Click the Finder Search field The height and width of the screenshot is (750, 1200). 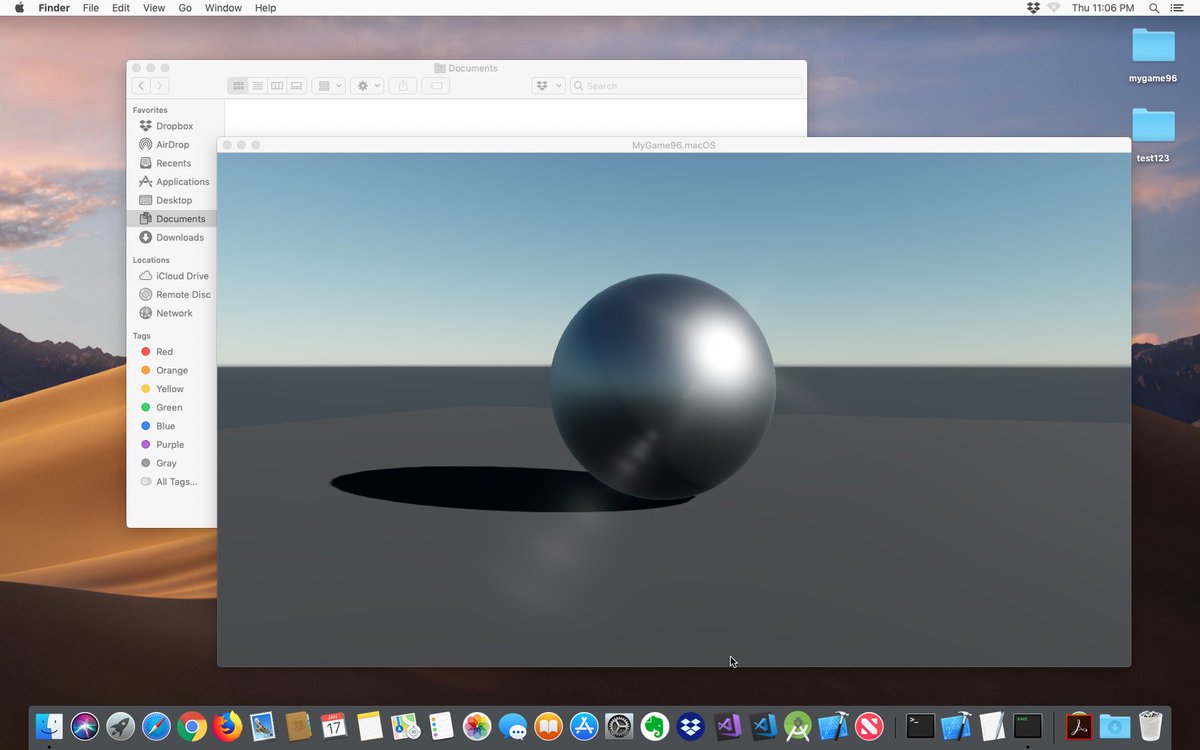point(686,86)
